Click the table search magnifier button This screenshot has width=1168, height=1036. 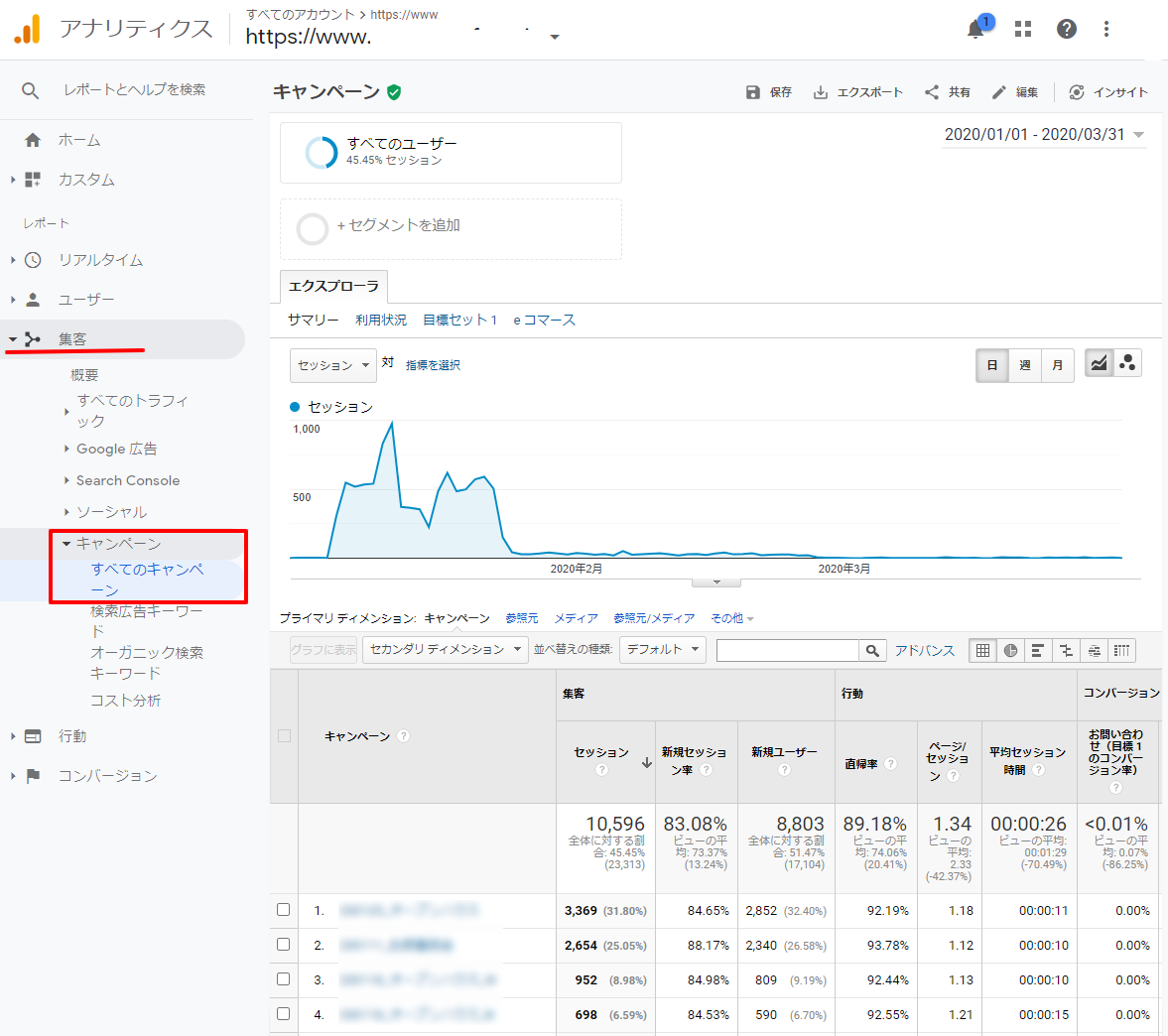pos(872,650)
